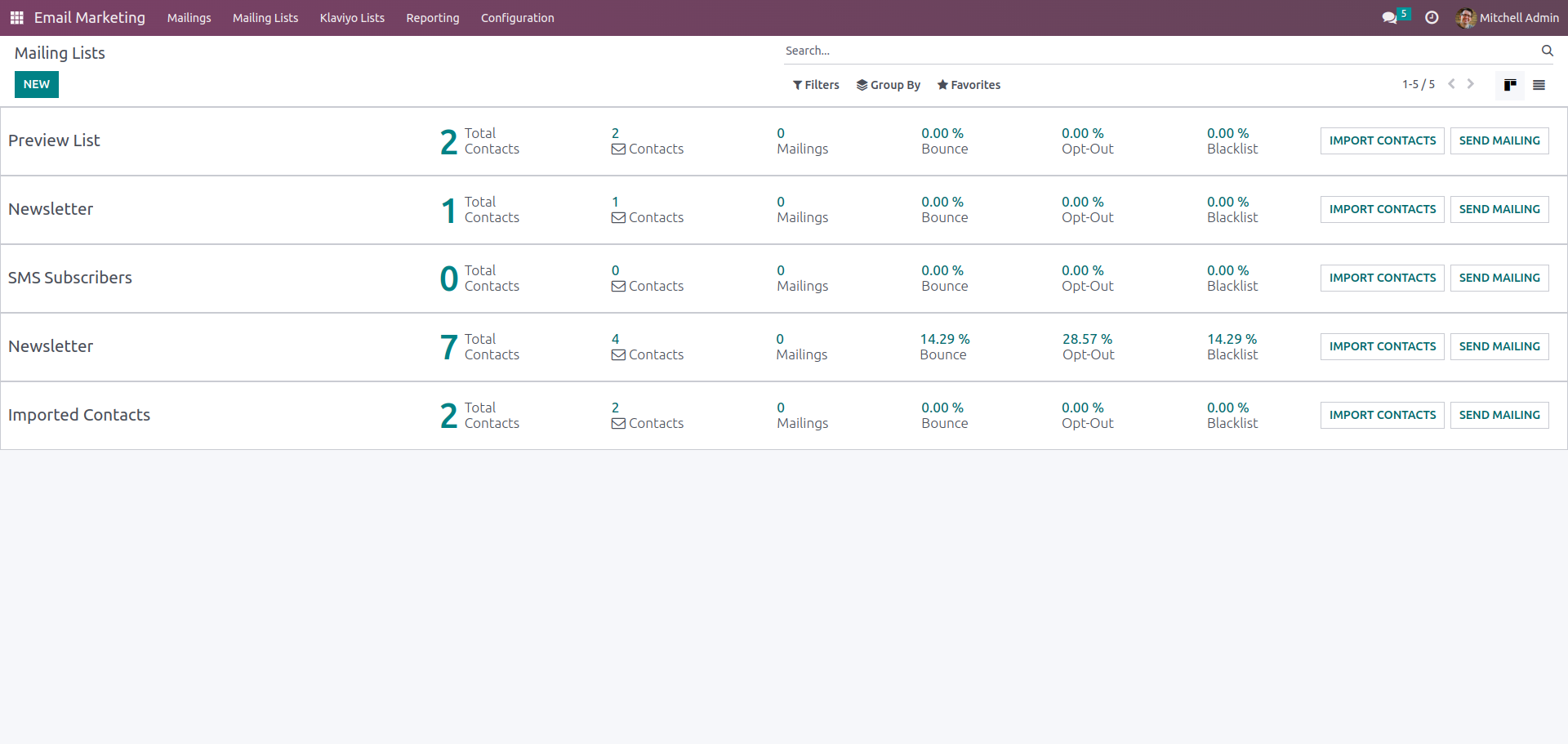Focus the Search input field

pos(1160,51)
